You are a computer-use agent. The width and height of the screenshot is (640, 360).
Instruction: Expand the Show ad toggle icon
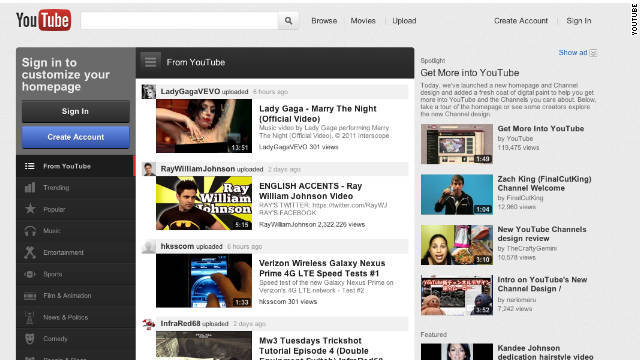pos(593,53)
